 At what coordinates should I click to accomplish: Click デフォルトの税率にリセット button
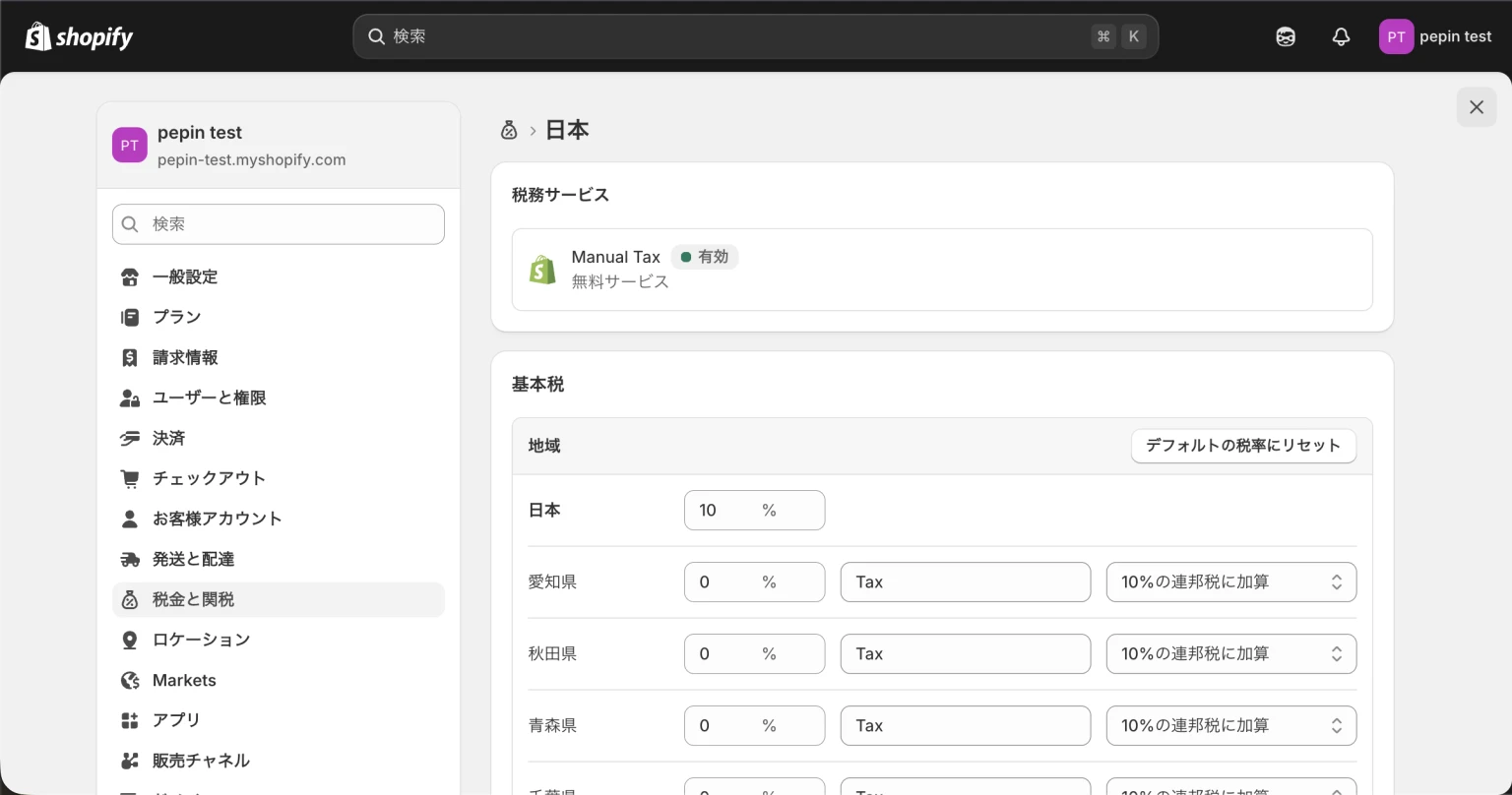[1243, 446]
